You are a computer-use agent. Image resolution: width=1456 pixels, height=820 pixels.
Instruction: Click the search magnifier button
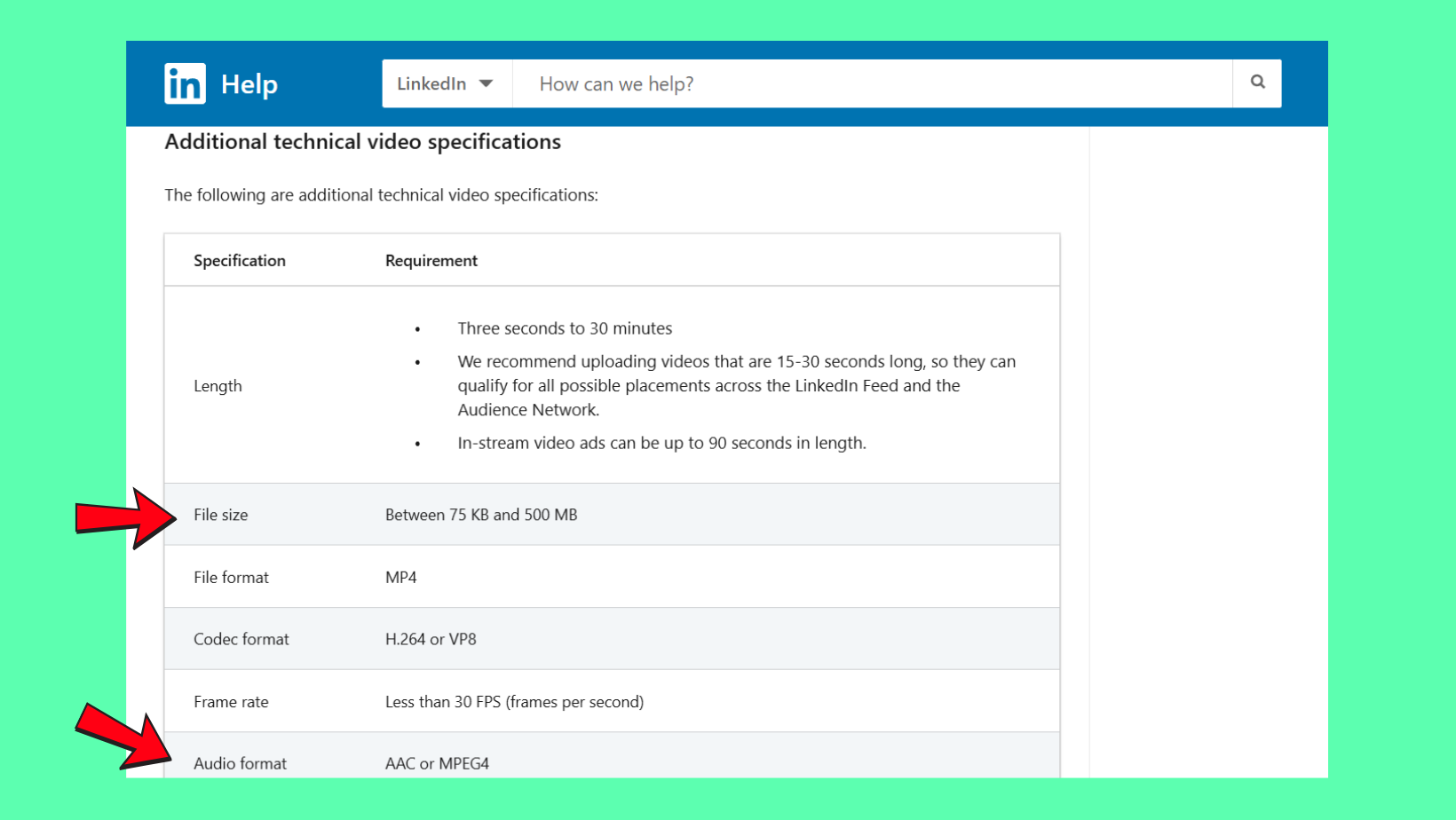click(1257, 83)
